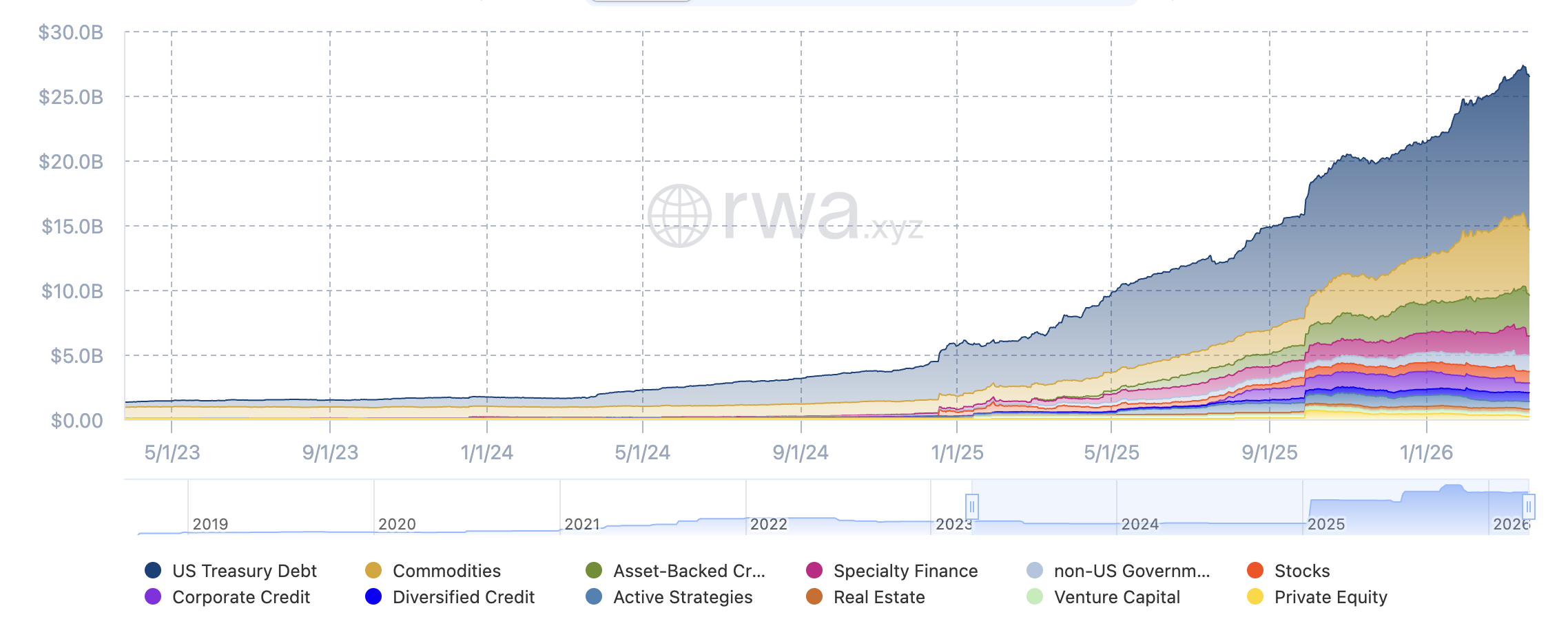
Task: Click the rwa.xyz globe watermark icon
Action: (679, 216)
